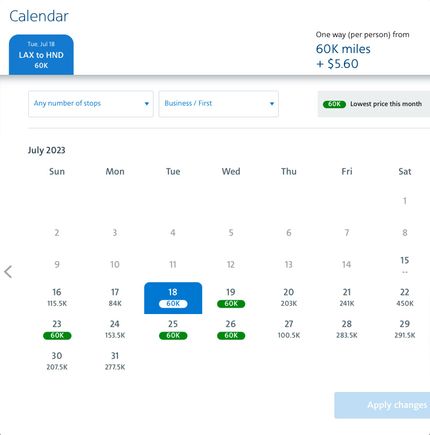The height and width of the screenshot is (435, 430).
Task: Click the selected July 18 date cell
Action: click(x=173, y=298)
